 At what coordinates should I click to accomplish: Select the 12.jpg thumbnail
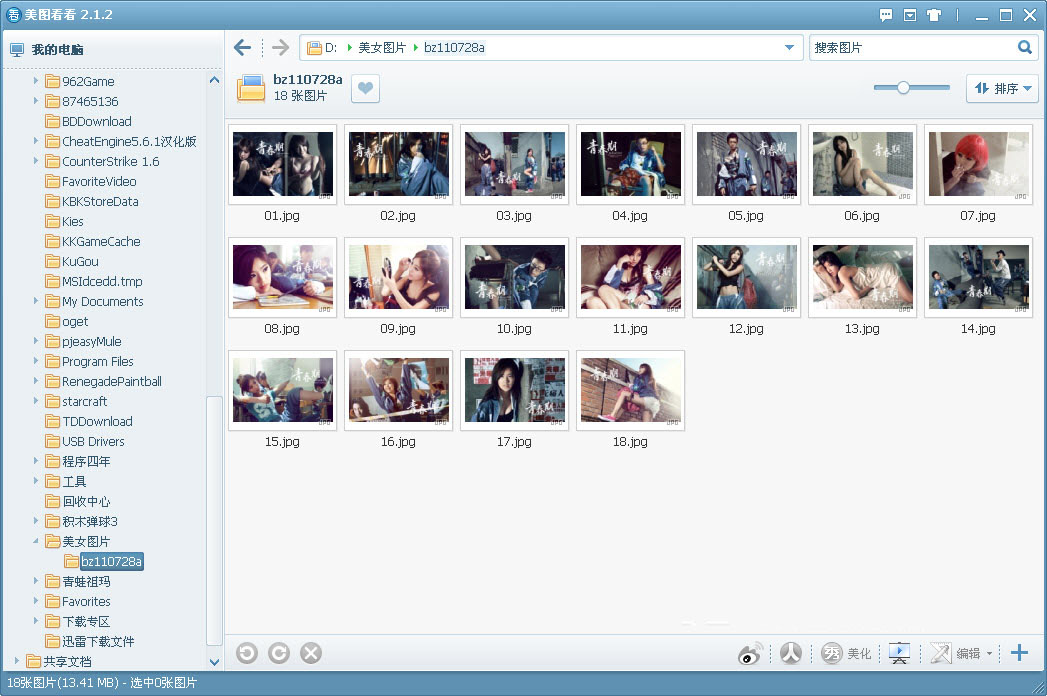[746, 277]
